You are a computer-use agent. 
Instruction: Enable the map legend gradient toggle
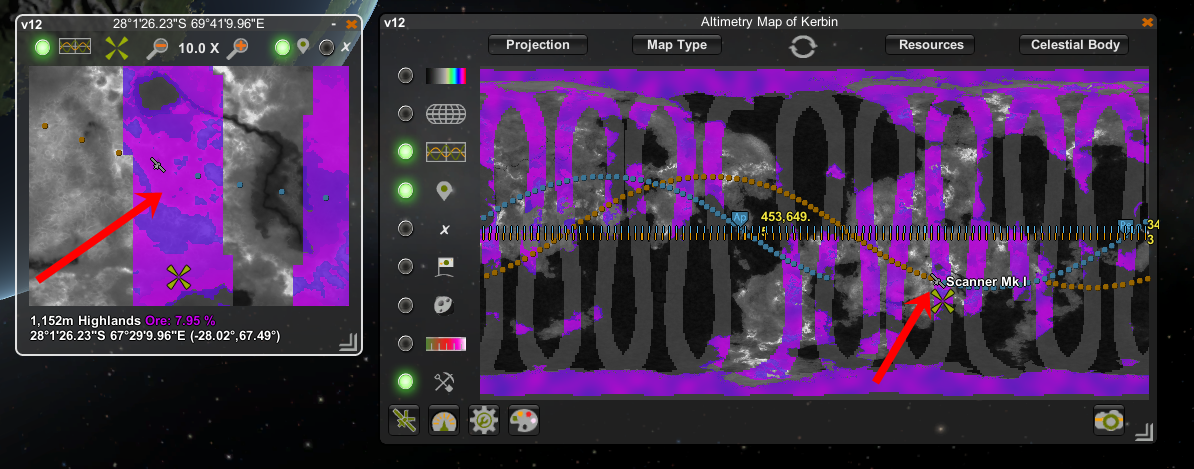click(406, 343)
